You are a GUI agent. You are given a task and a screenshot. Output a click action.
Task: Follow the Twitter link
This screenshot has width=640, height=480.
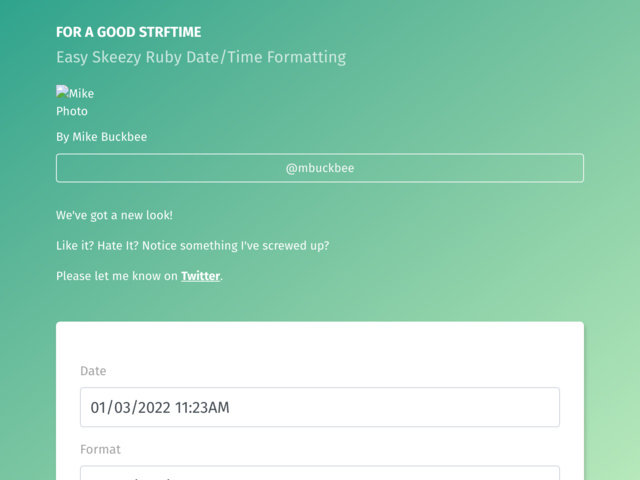[x=200, y=276]
